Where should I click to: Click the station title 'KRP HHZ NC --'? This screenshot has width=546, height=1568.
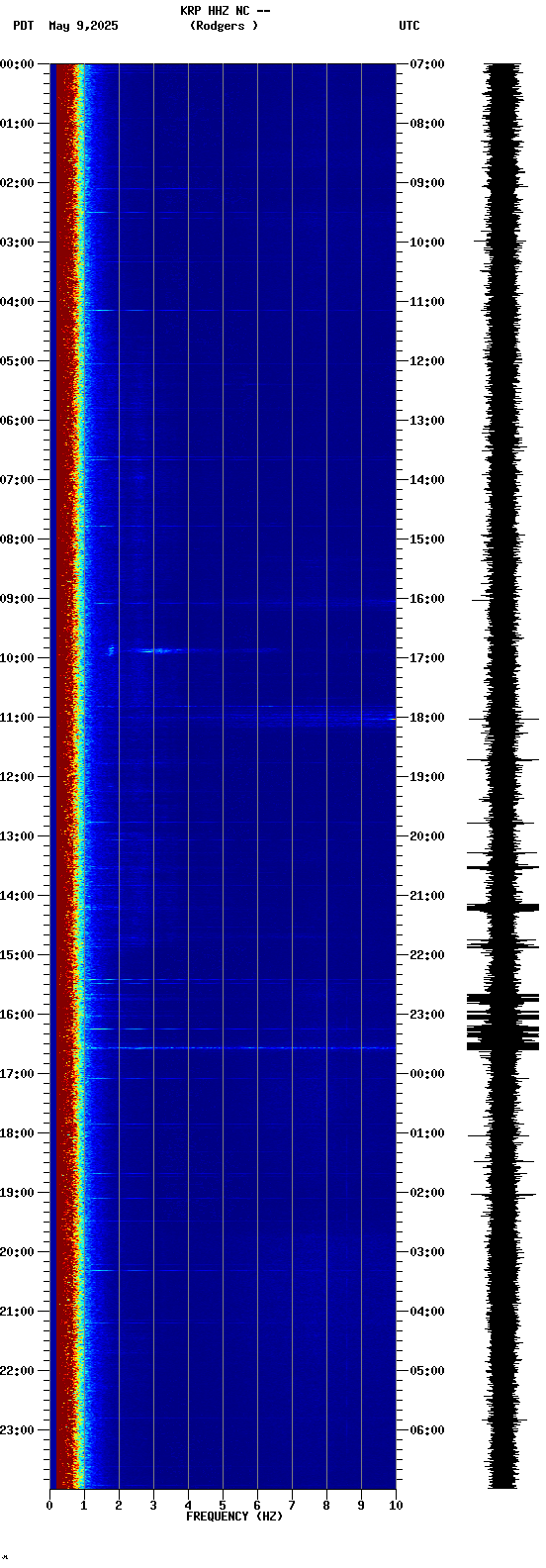click(x=225, y=11)
